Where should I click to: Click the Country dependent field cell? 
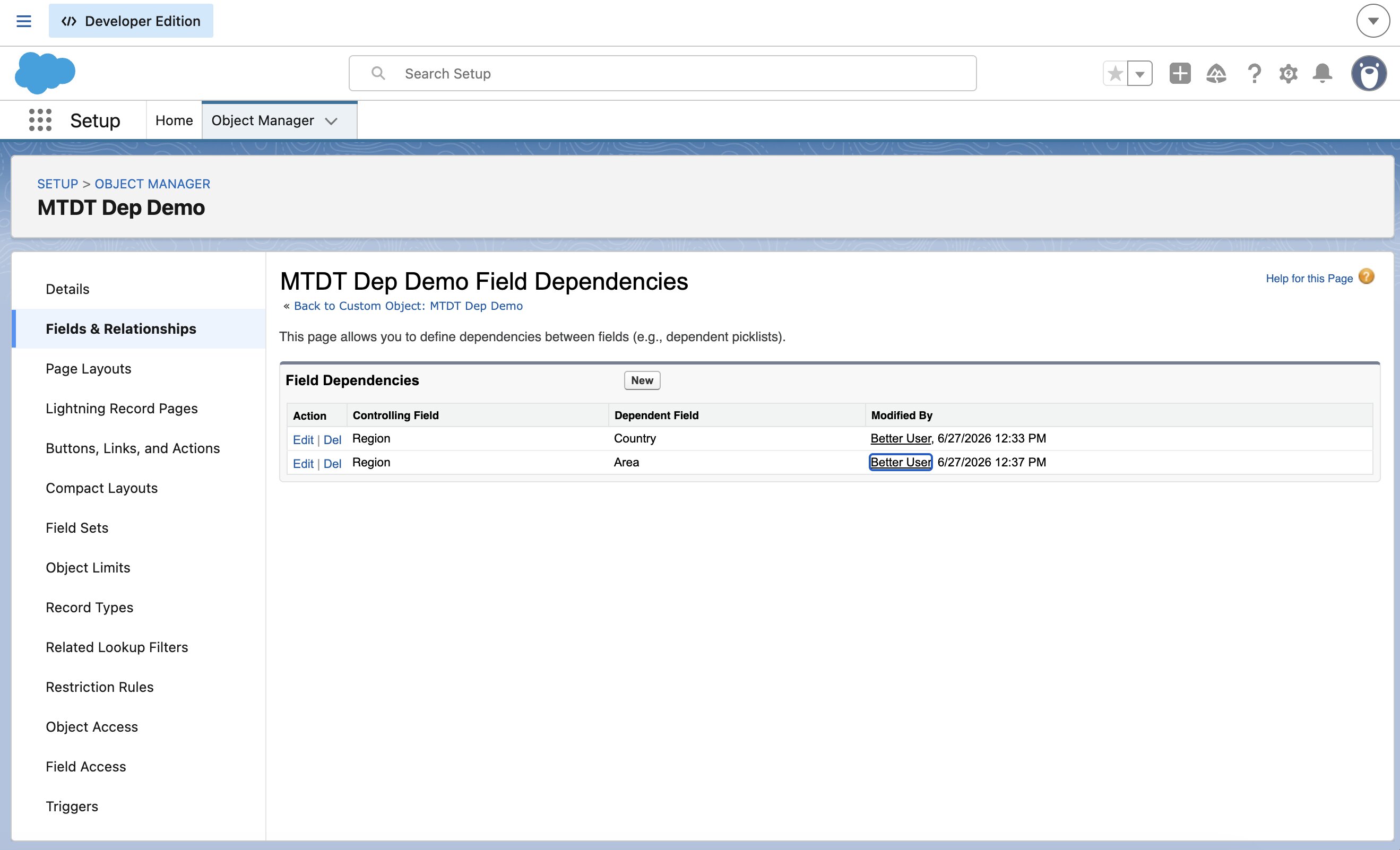click(x=635, y=439)
